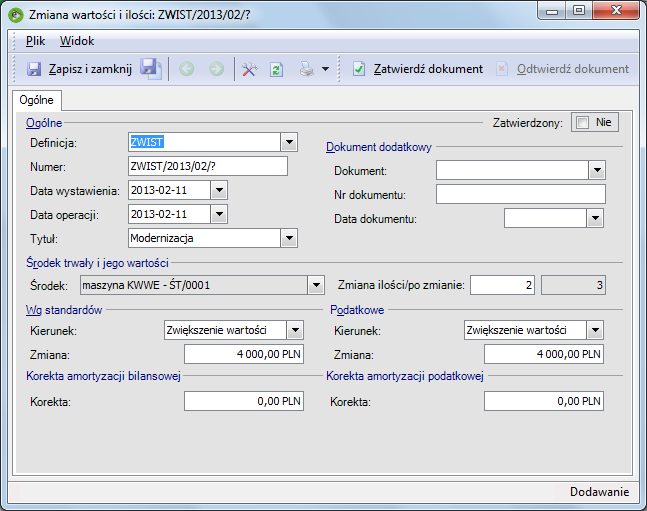Click the application icon in title bar

click(x=16, y=15)
